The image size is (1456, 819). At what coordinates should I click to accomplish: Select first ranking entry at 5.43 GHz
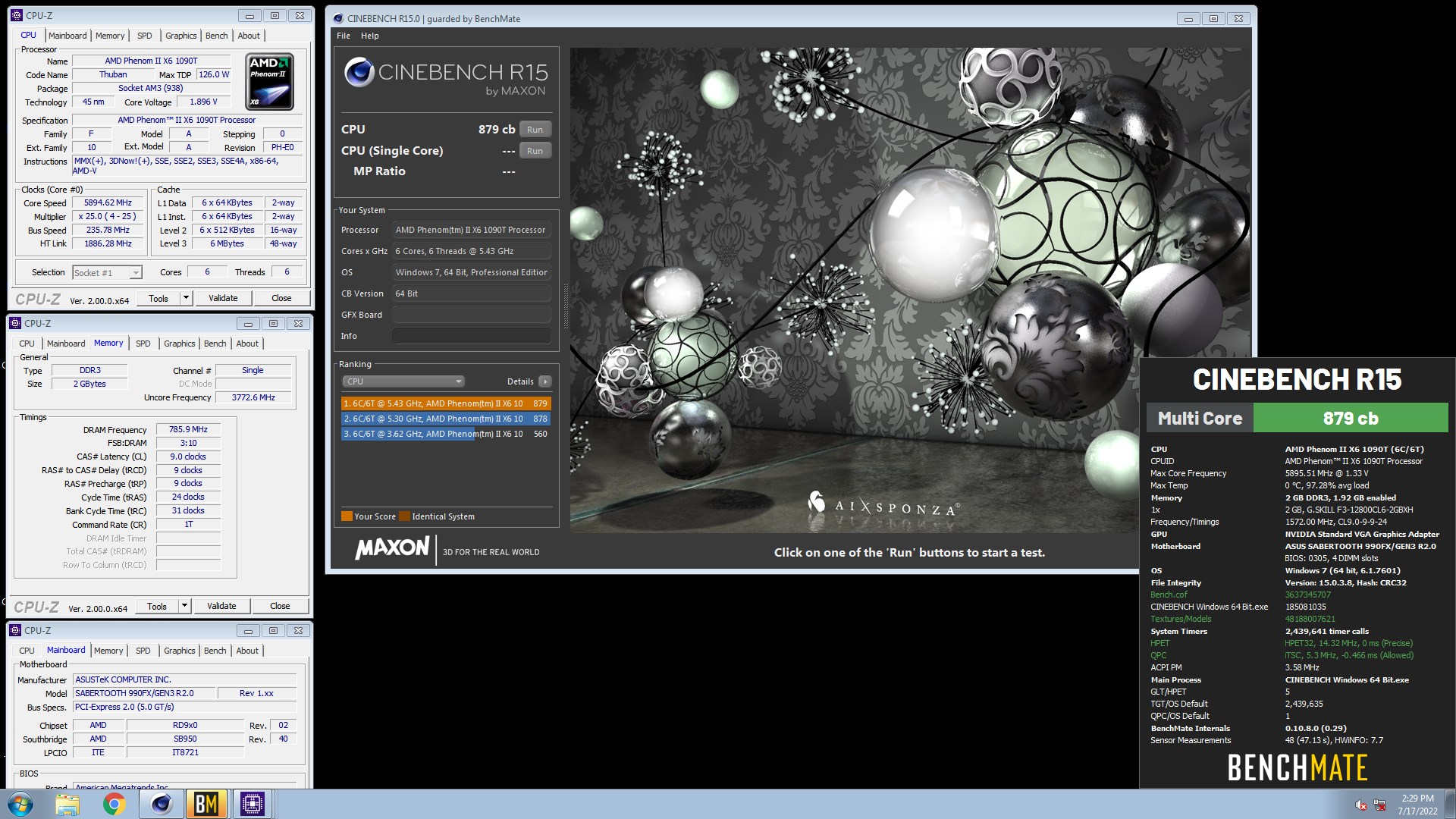click(x=446, y=403)
